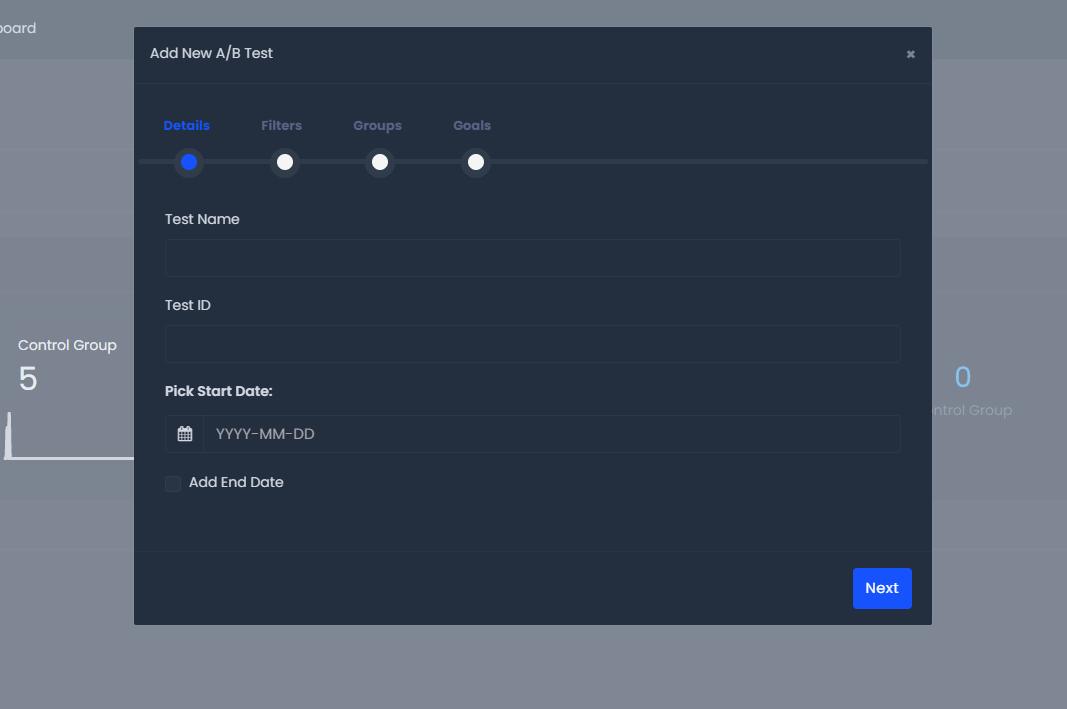Switch to the Filters step label
Image resolution: width=1067 pixels, height=709 pixels.
coord(281,125)
